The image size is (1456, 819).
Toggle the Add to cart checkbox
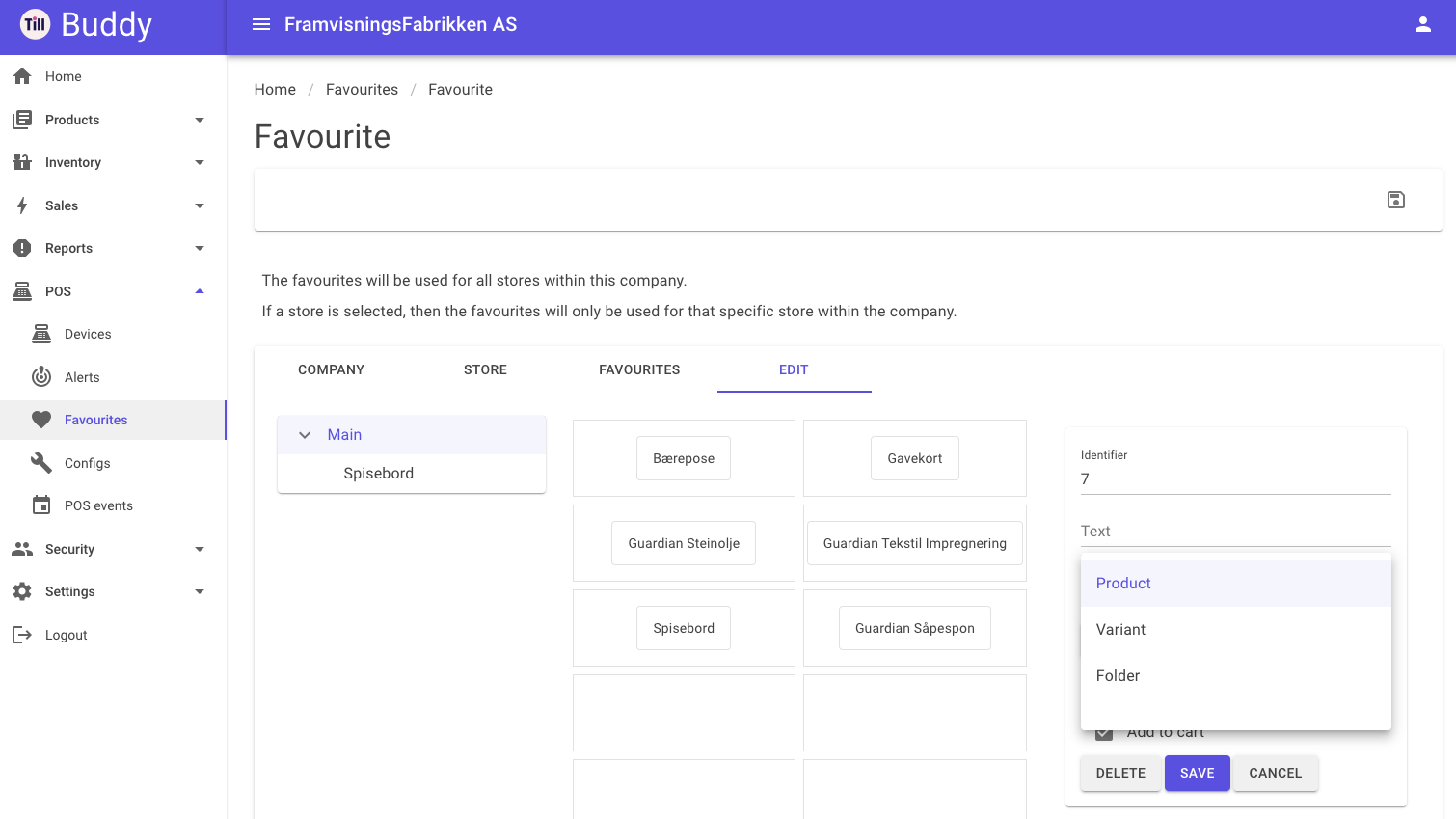(x=1104, y=733)
